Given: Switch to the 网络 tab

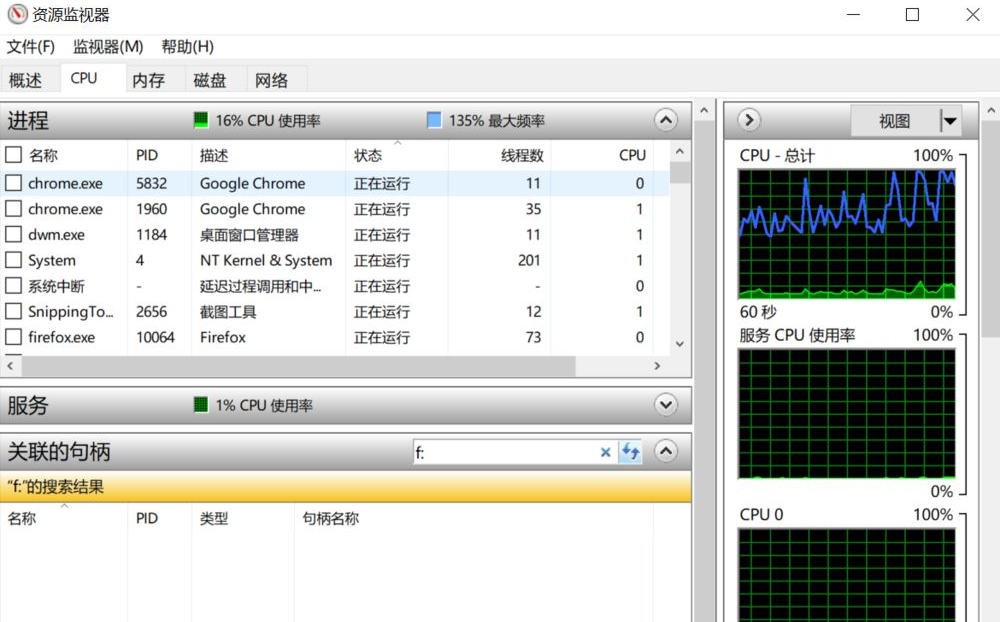Looking at the screenshot, I should coord(271,81).
